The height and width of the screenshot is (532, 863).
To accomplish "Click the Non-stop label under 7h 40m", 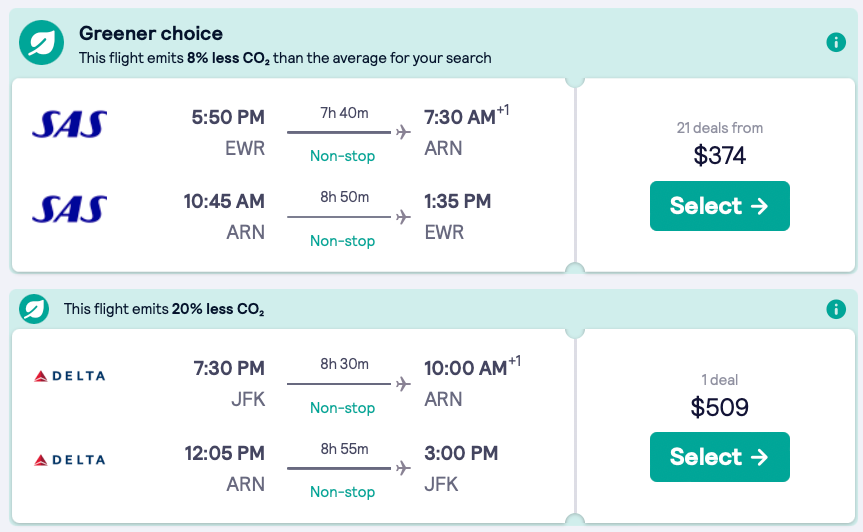I will coord(342,156).
